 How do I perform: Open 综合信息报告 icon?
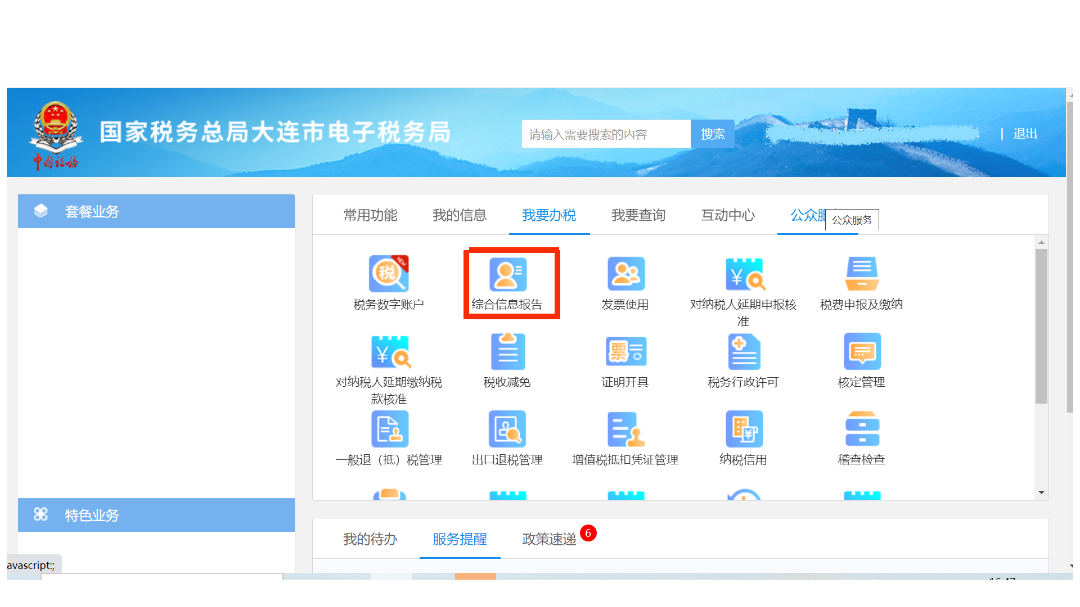point(508,274)
